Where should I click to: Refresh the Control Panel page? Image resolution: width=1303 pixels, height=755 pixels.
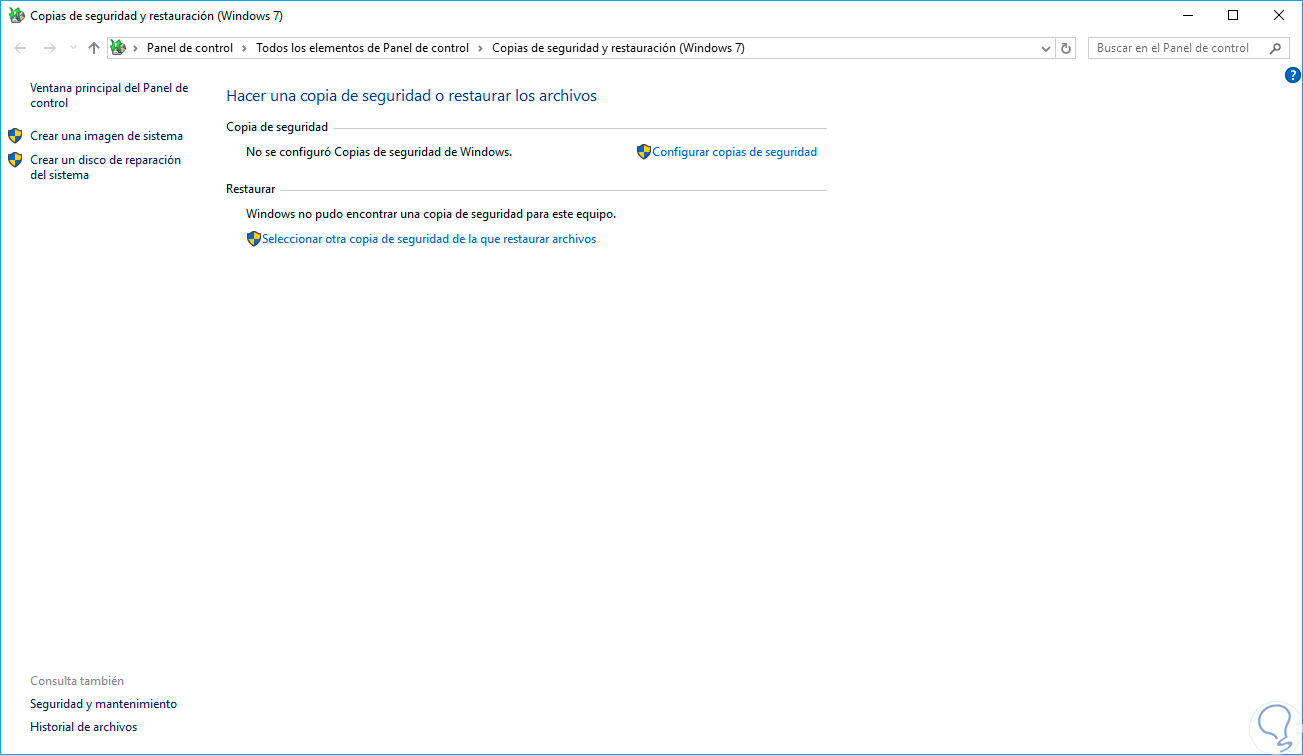1066,48
